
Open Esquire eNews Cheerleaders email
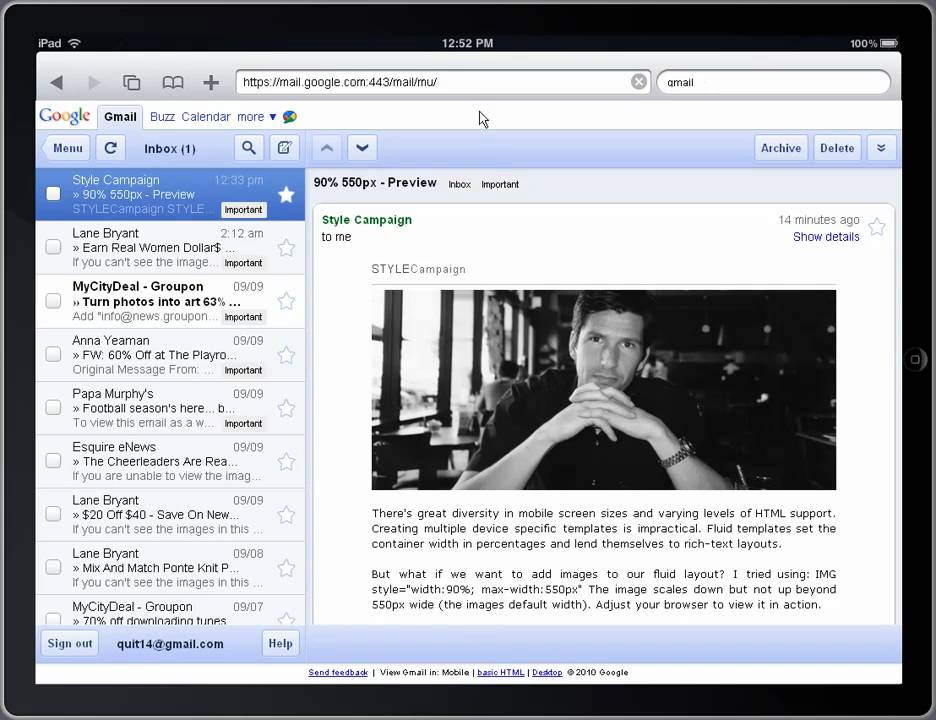[170, 461]
